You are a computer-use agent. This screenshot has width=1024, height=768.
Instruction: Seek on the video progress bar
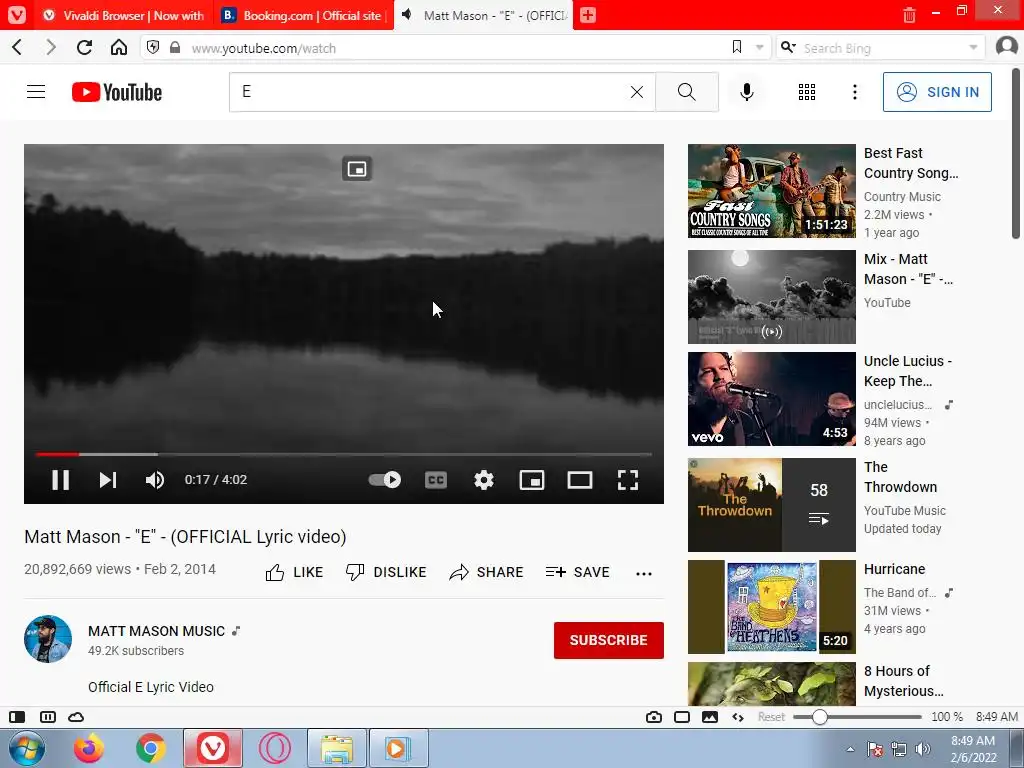[344, 454]
